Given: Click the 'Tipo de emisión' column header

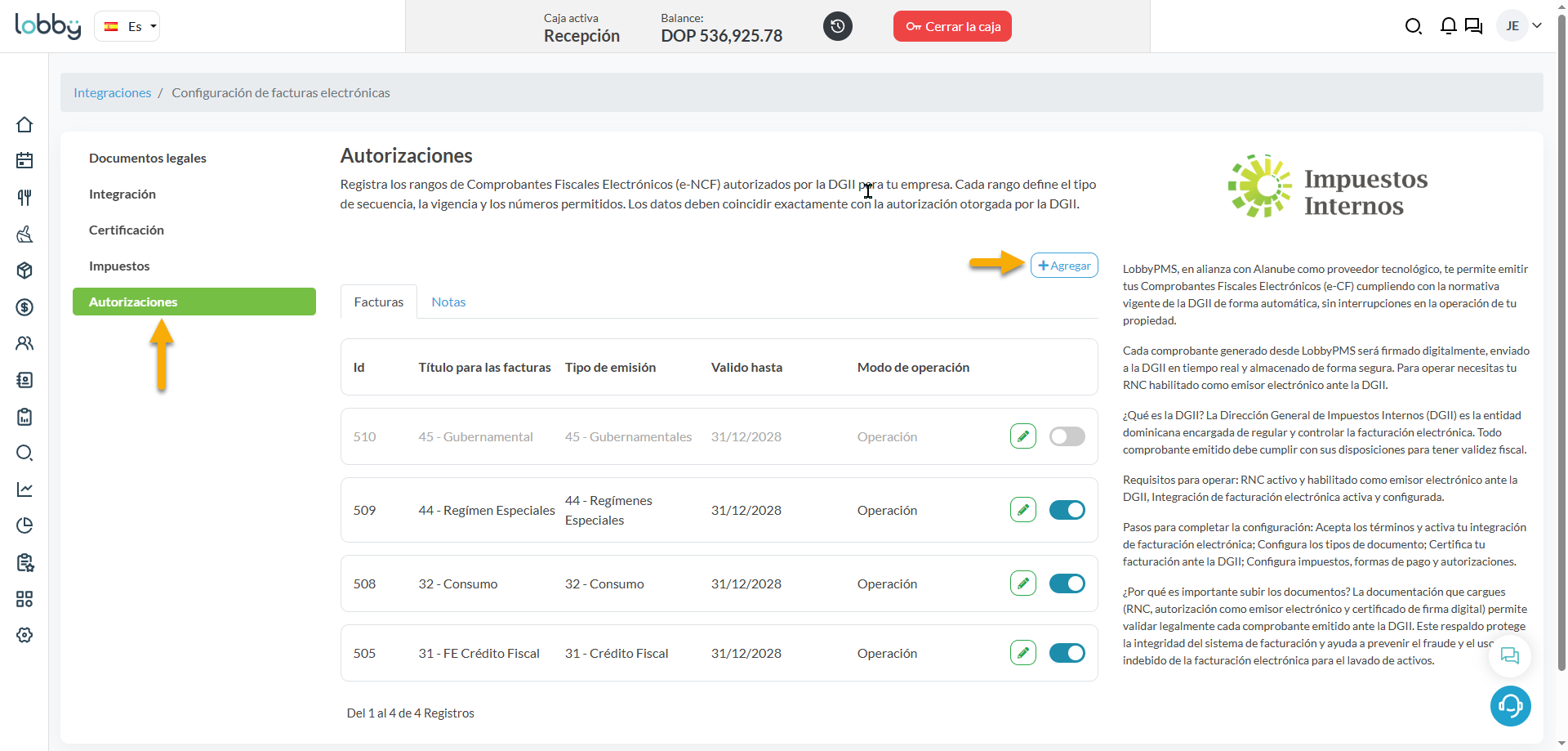Looking at the screenshot, I should tap(610, 367).
